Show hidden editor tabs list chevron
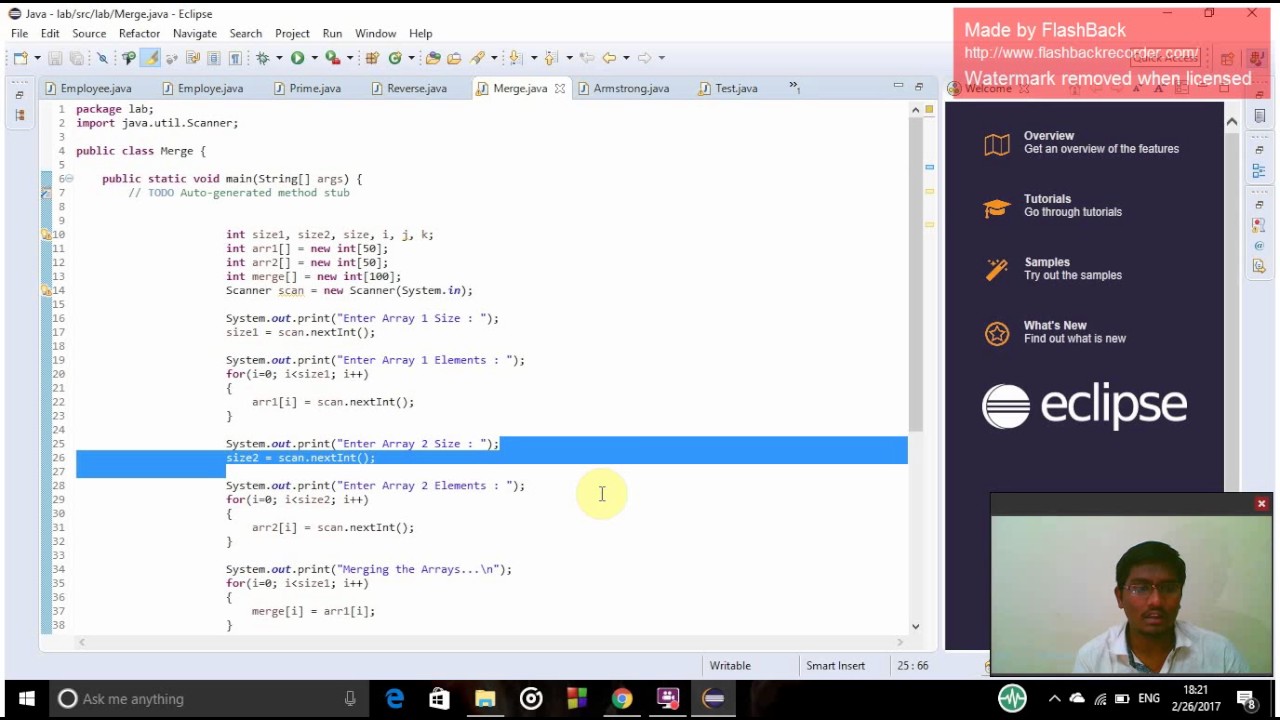The image size is (1280, 720). click(x=795, y=87)
